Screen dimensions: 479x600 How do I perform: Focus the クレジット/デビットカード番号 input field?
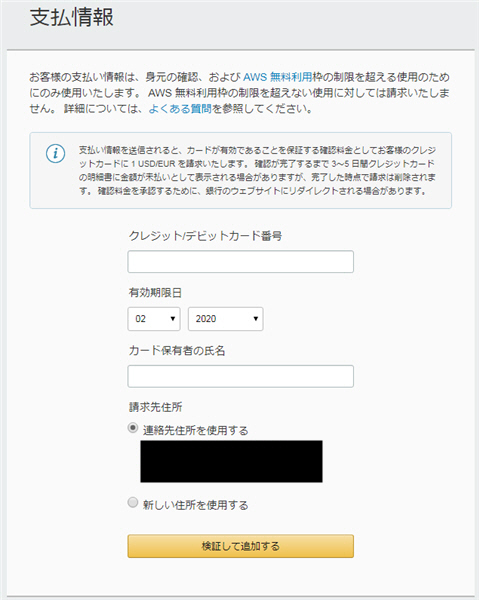[x=241, y=262]
